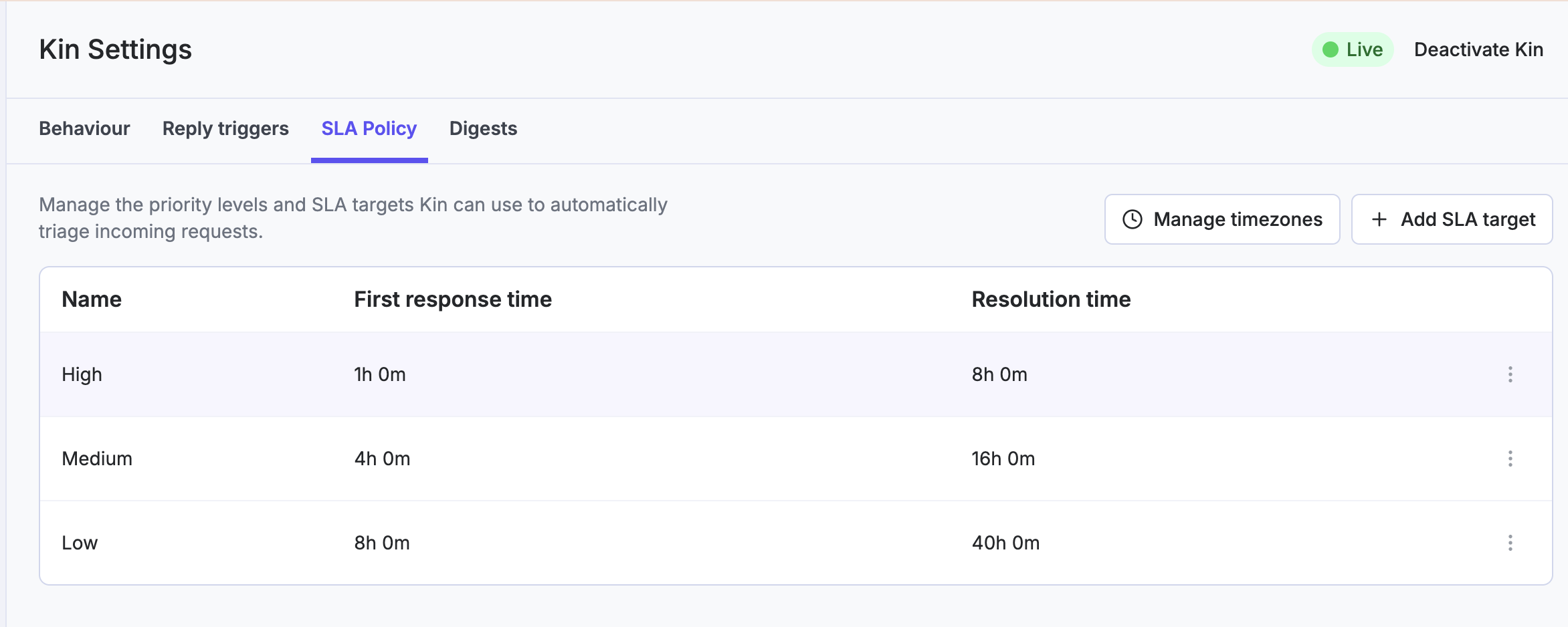Select the Low priority name
This screenshot has width=1568, height=627.
pos(80,543)
